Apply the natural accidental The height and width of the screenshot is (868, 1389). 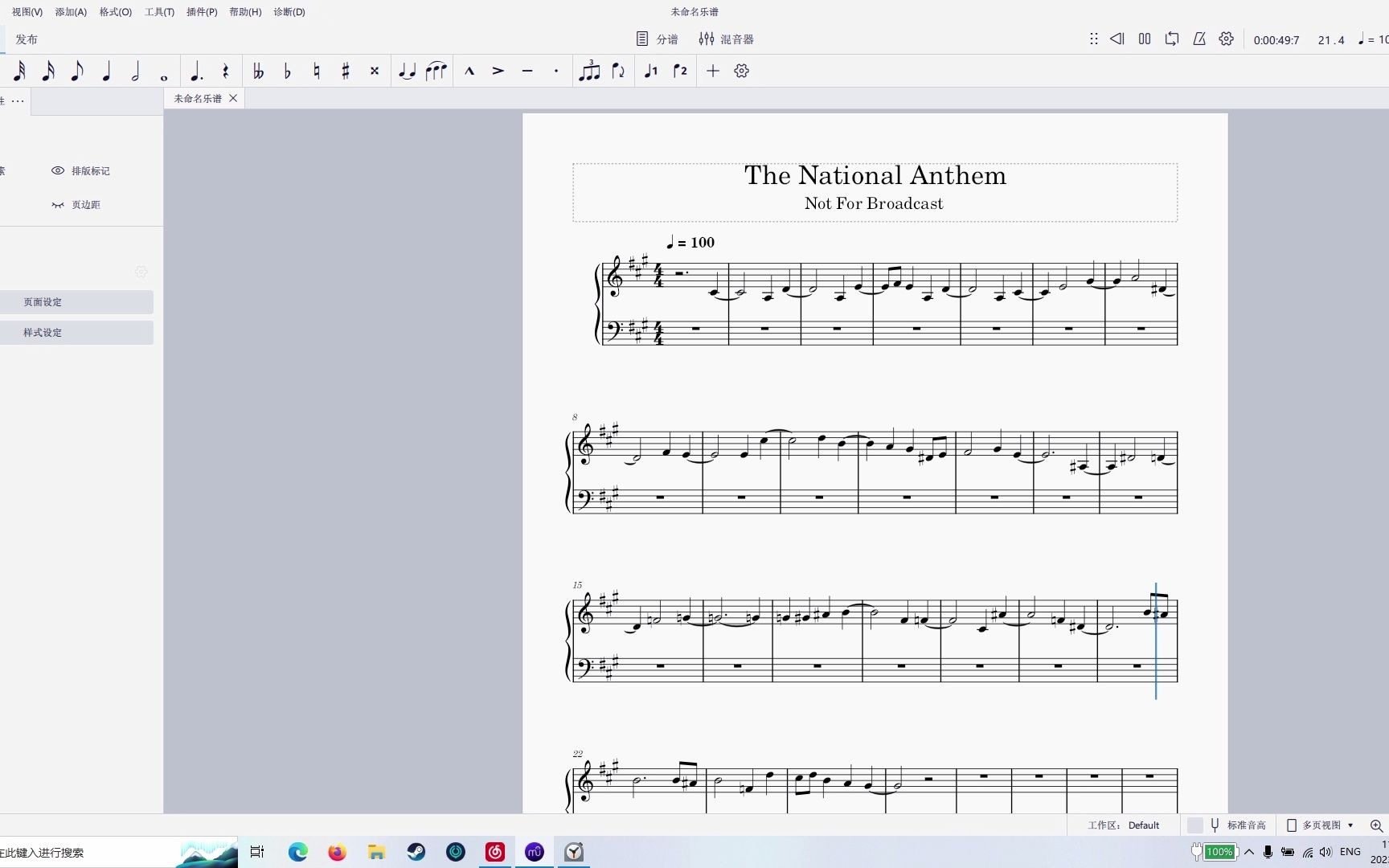(316, 72)
